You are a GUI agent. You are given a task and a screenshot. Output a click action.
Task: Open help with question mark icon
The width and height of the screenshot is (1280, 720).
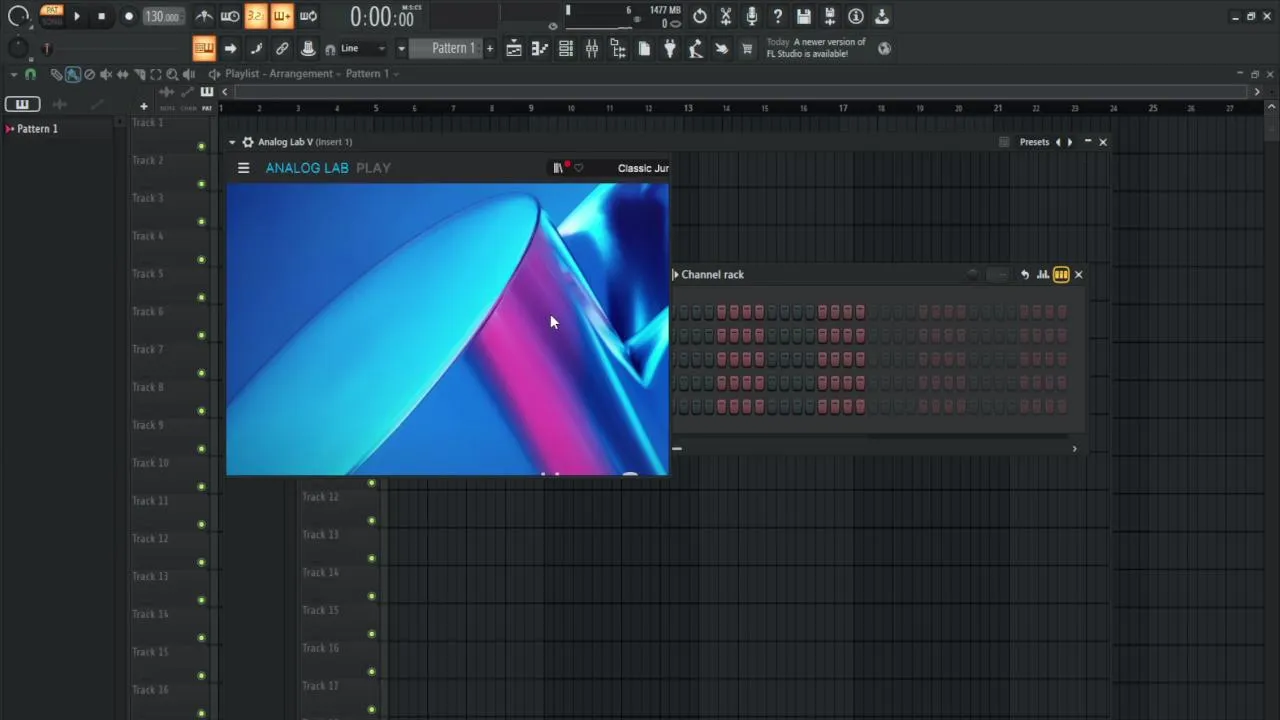tap(777, 16)
